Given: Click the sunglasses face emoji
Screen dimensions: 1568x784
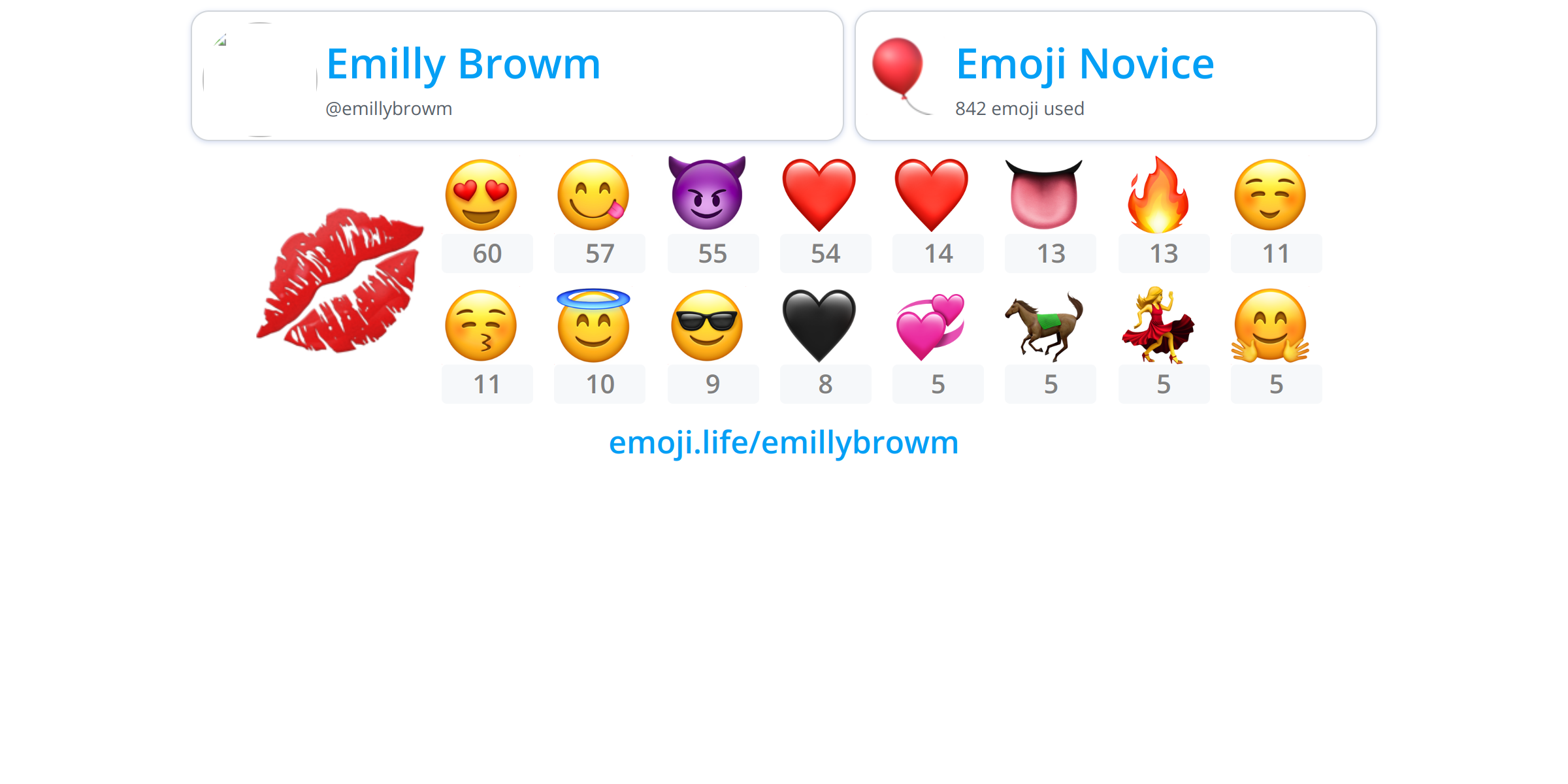Looking at the screenshot, I should 707,325.
